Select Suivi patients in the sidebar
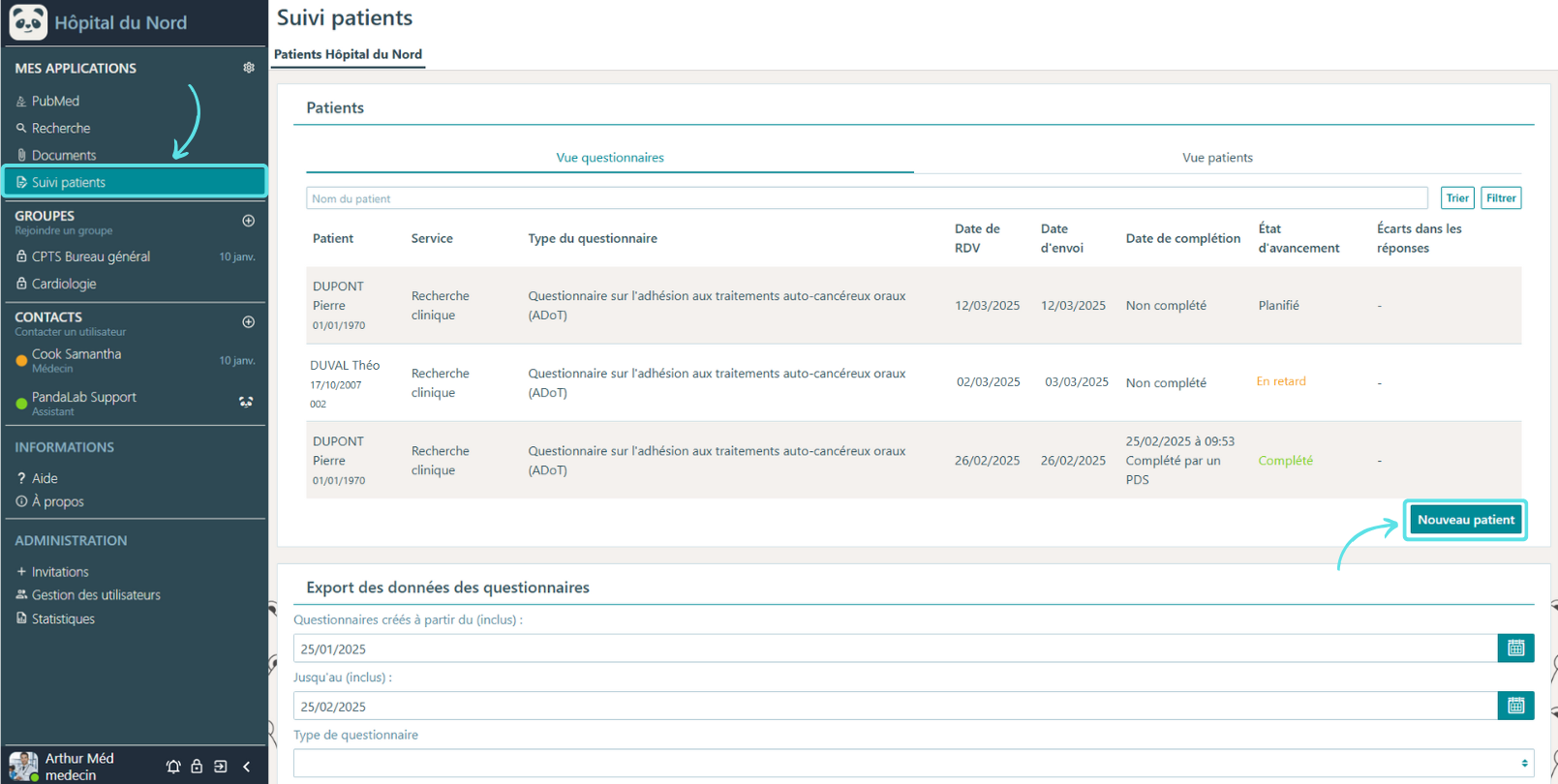This screenshot has height=784, width=1558. click(x=135, y=182)
